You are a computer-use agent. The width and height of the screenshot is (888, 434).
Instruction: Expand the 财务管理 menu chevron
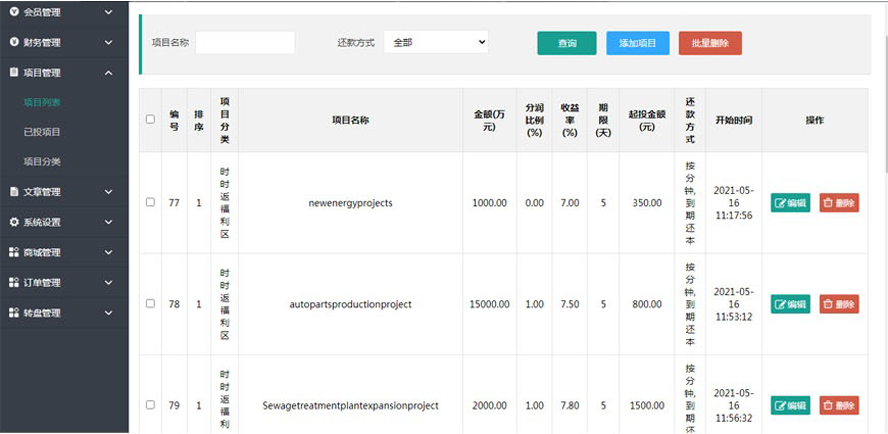(x=109, y=42)
